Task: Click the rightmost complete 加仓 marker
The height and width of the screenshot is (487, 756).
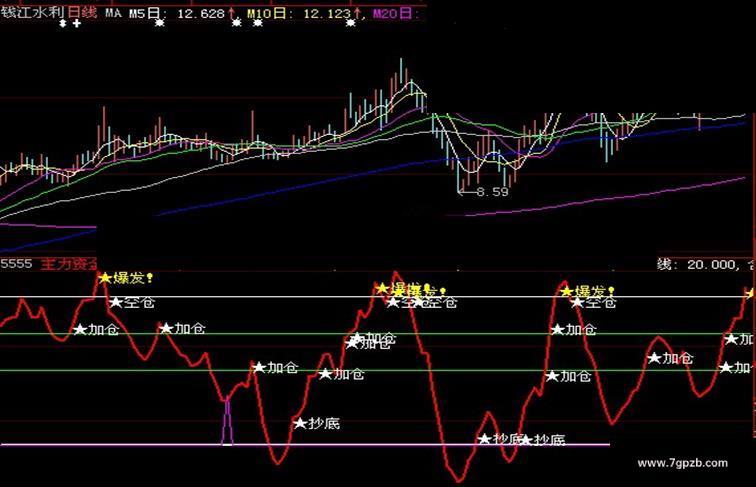Action: pos(671,358)
